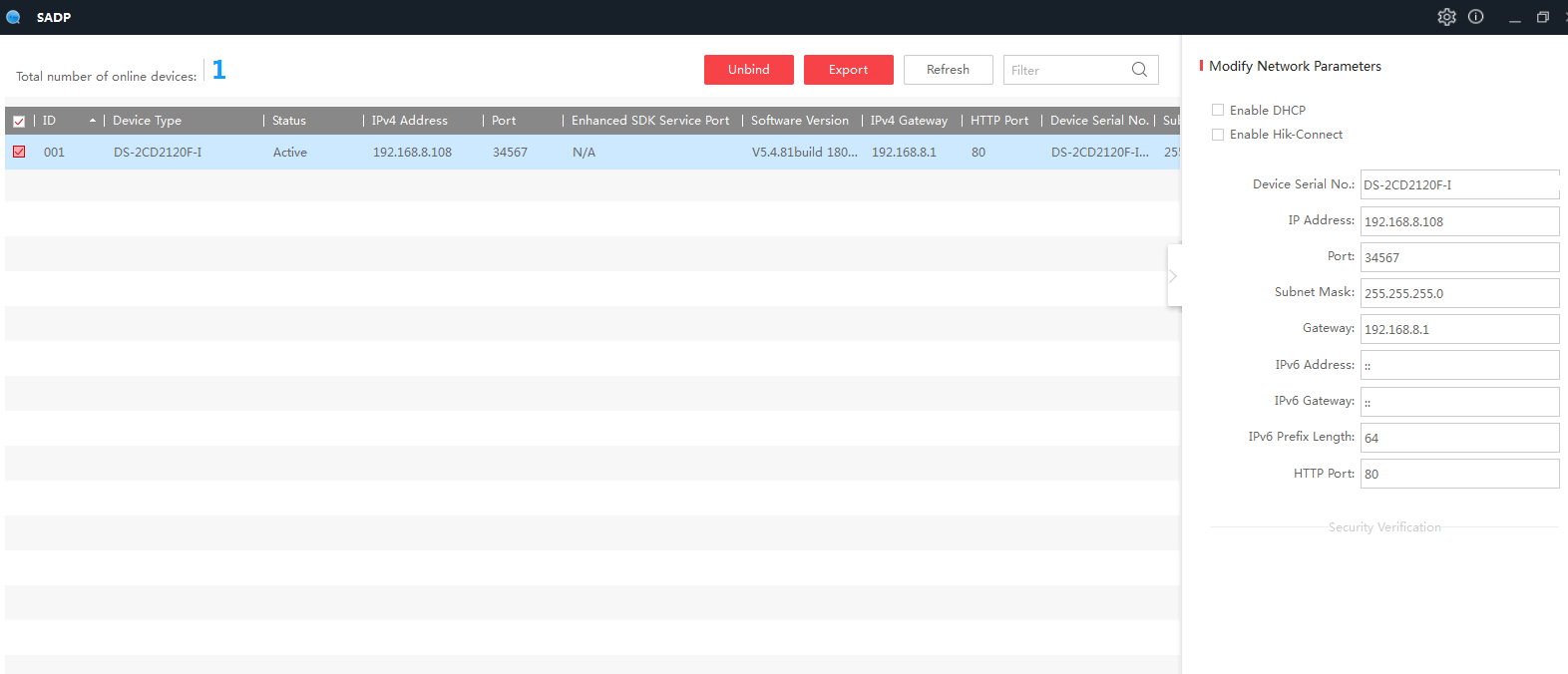Click the online device count number 1
Image resolution: width=1568 pixels, height=674 pixels.
[218, 70]
